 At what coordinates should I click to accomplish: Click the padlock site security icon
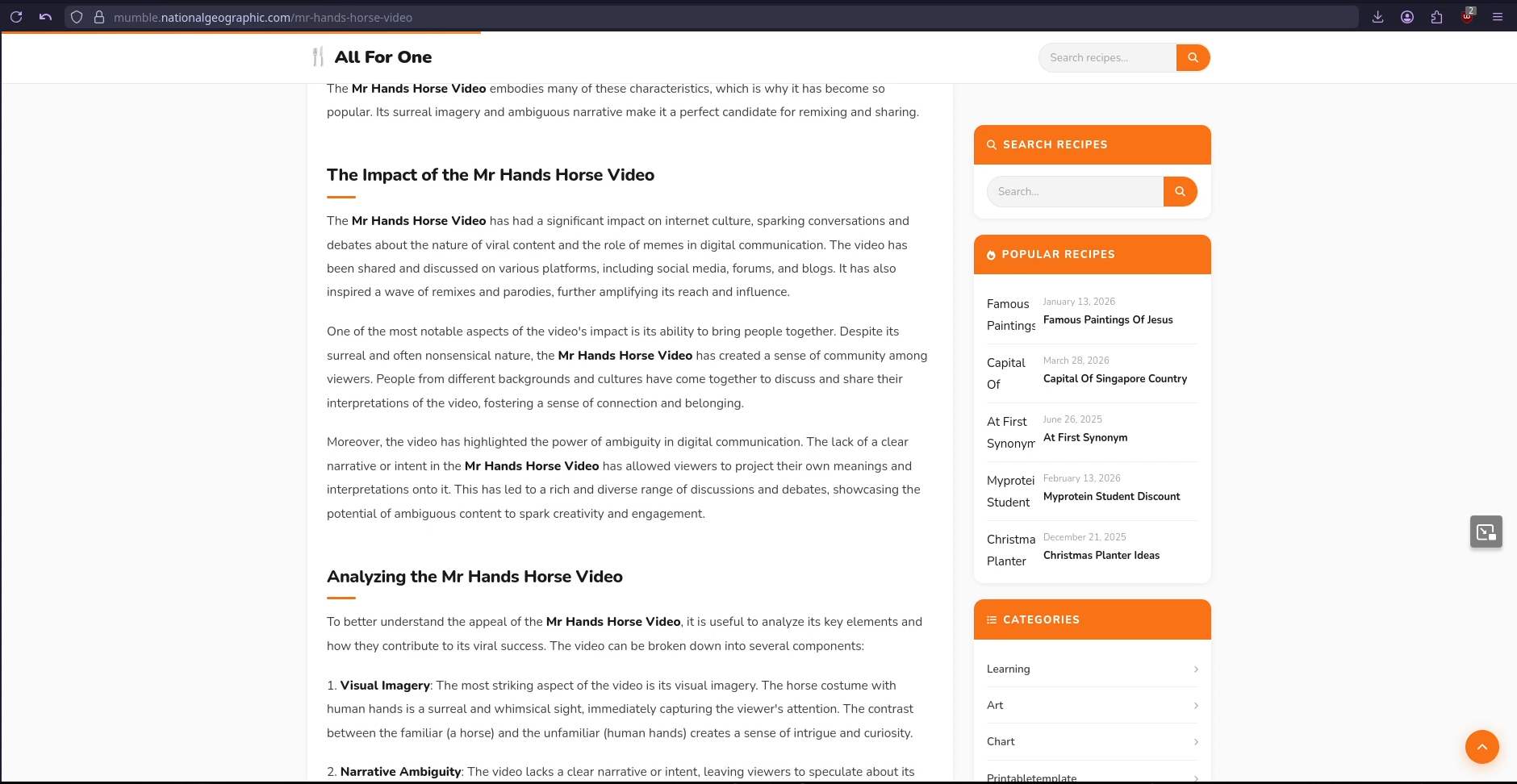pos(99,17)
